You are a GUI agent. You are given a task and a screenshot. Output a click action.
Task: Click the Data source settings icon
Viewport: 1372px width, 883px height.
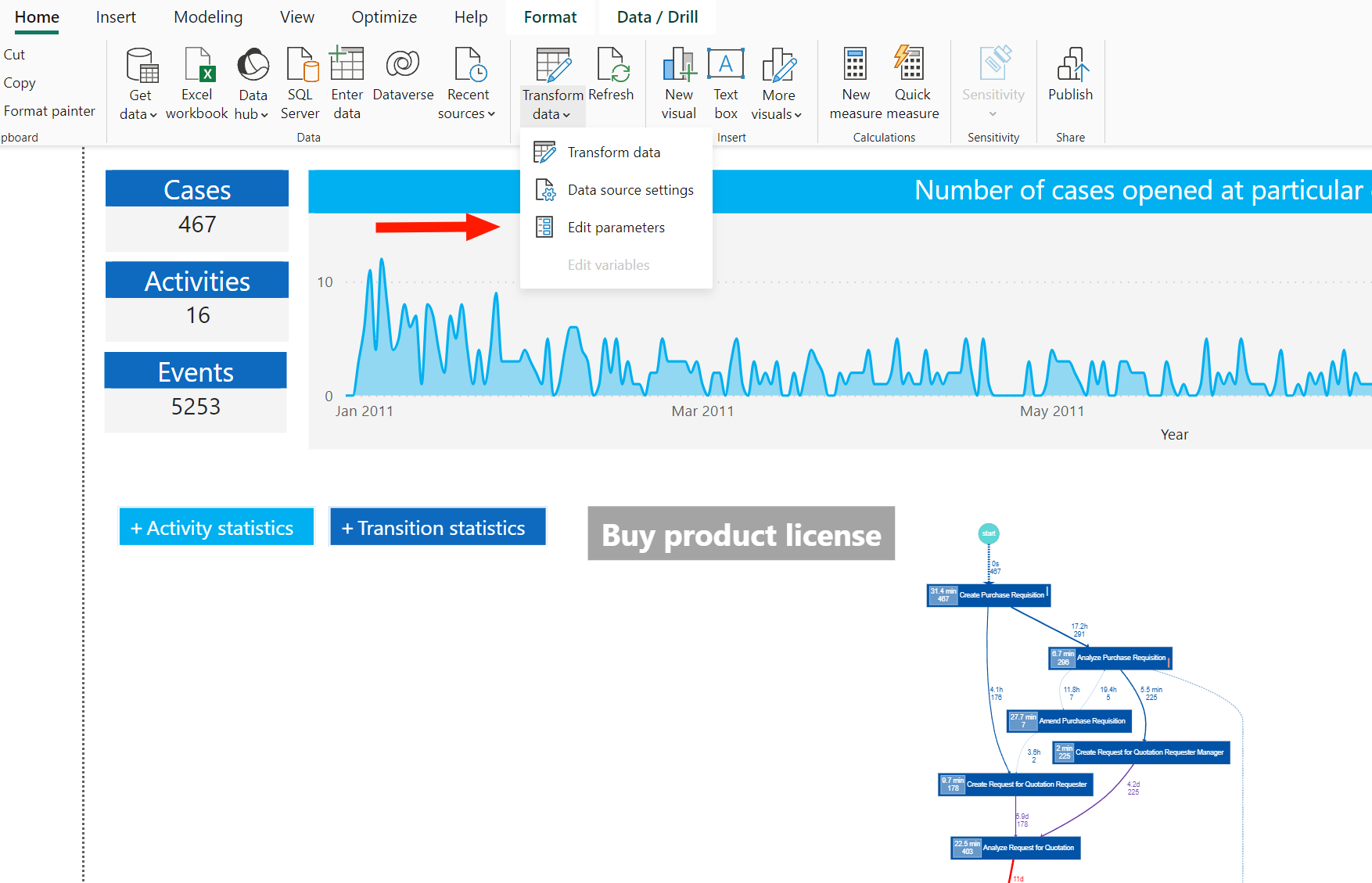(x=545, y=190)
